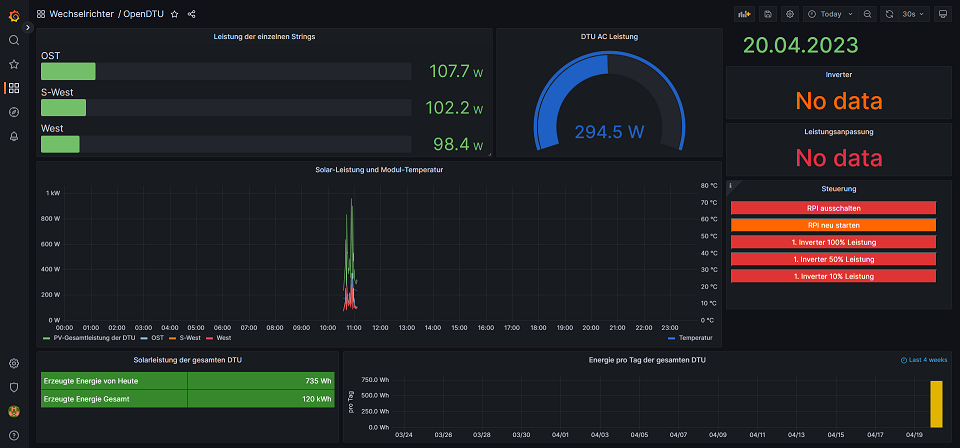This screenshot has width=960, height=448.
Task: Zoom out the time range
Action: point(866,15)
